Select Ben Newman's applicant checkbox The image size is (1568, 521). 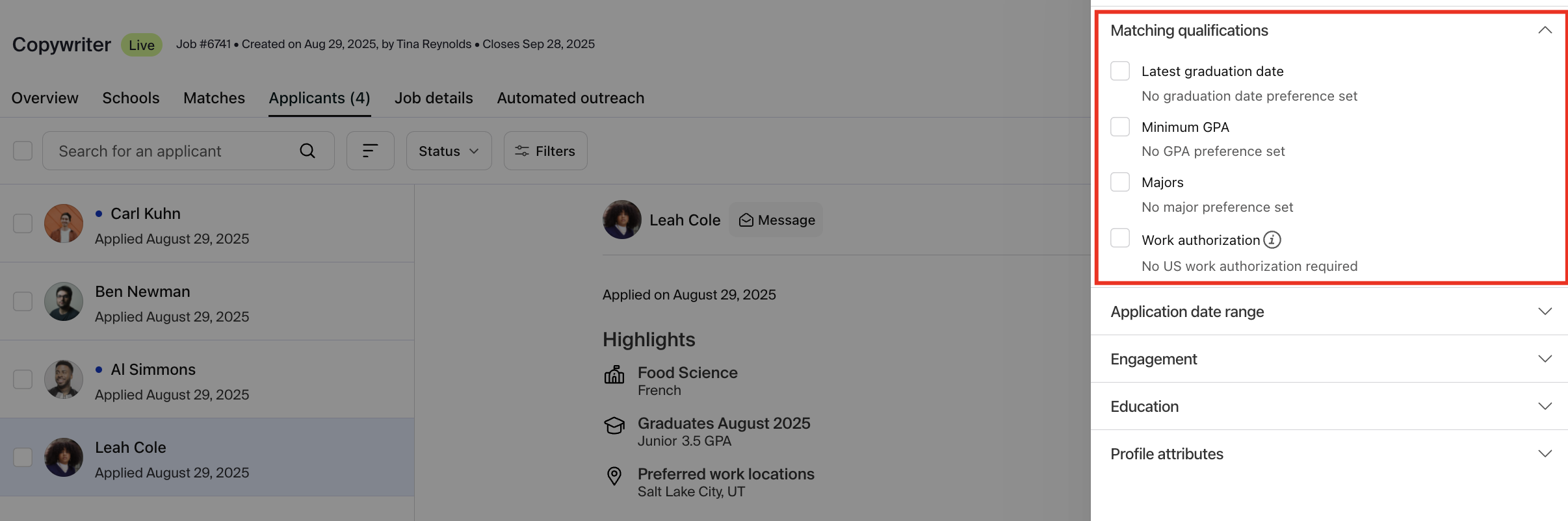click(x=23, y=301)
